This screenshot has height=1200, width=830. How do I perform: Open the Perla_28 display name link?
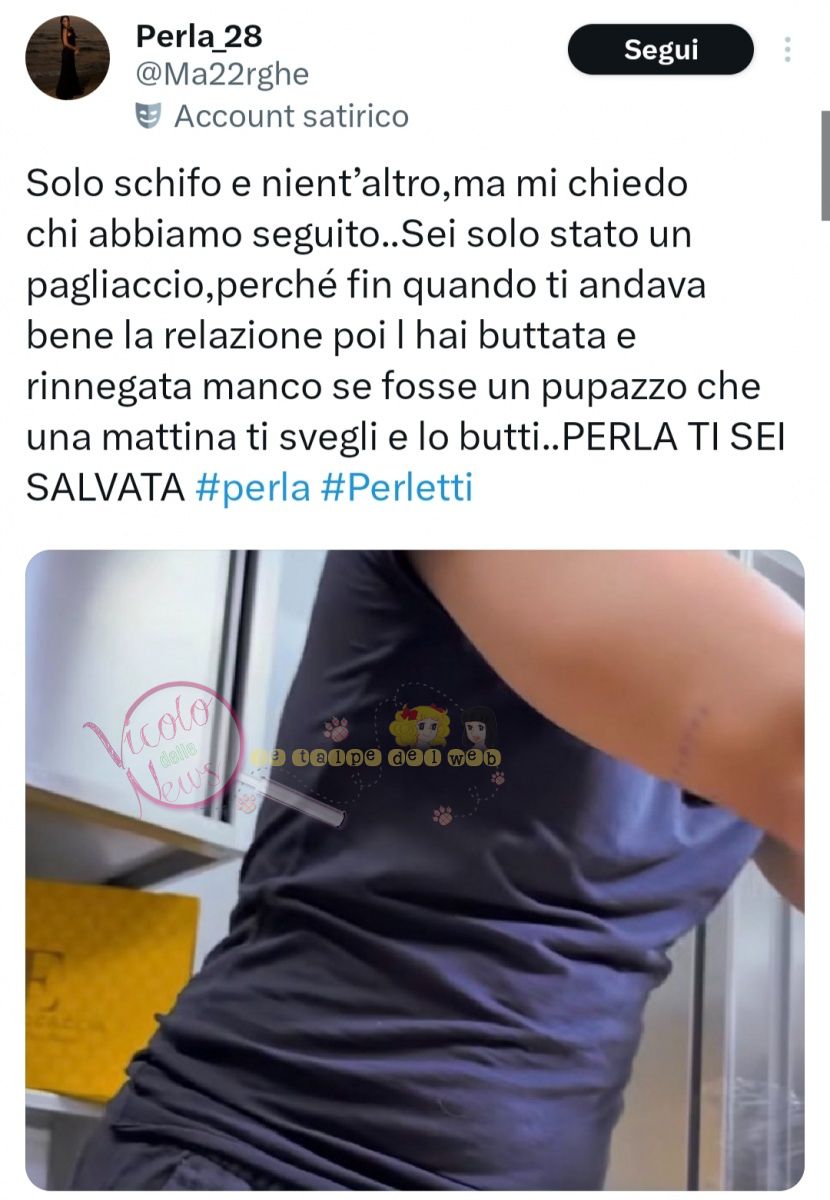(x=199, y=36)
